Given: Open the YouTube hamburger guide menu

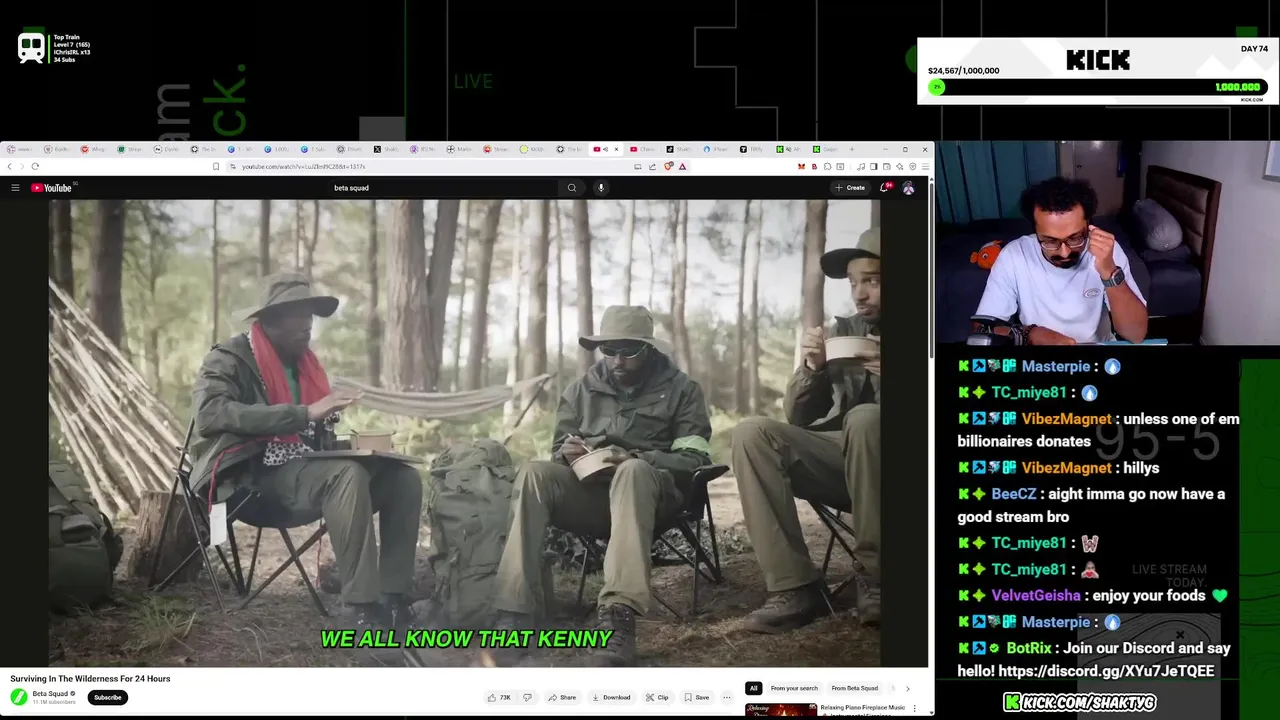Looking at the screenshot, I should point(15,188).
